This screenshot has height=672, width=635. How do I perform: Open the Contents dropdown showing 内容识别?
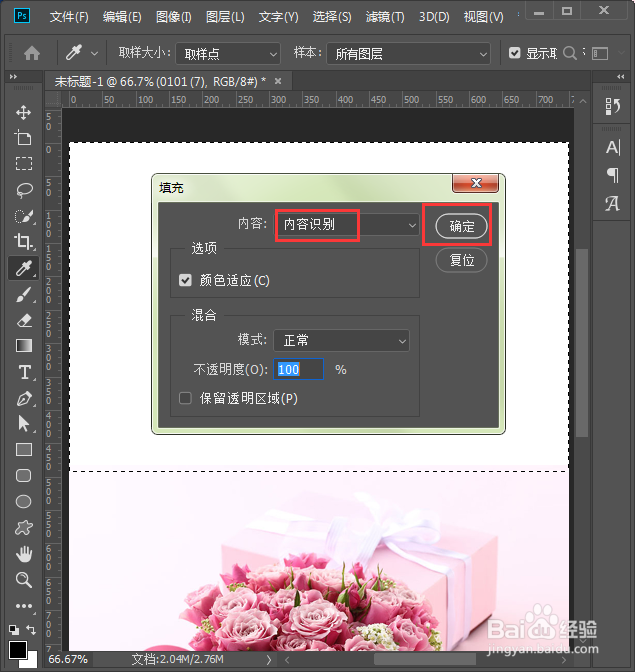(346, 225)
